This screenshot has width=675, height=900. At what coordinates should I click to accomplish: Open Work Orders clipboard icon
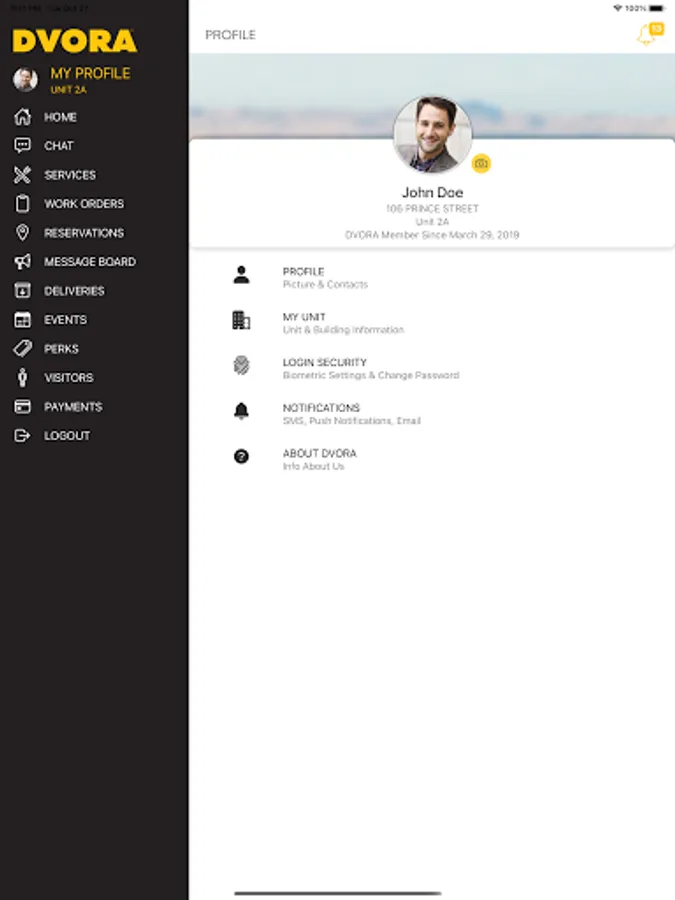[x=22, y=203]
